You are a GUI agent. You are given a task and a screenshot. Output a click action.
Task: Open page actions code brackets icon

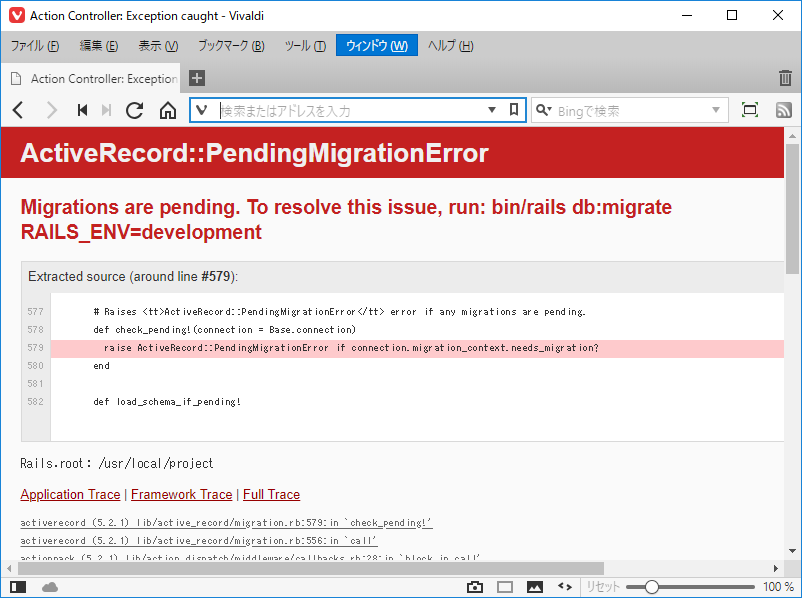click(565, 587)
